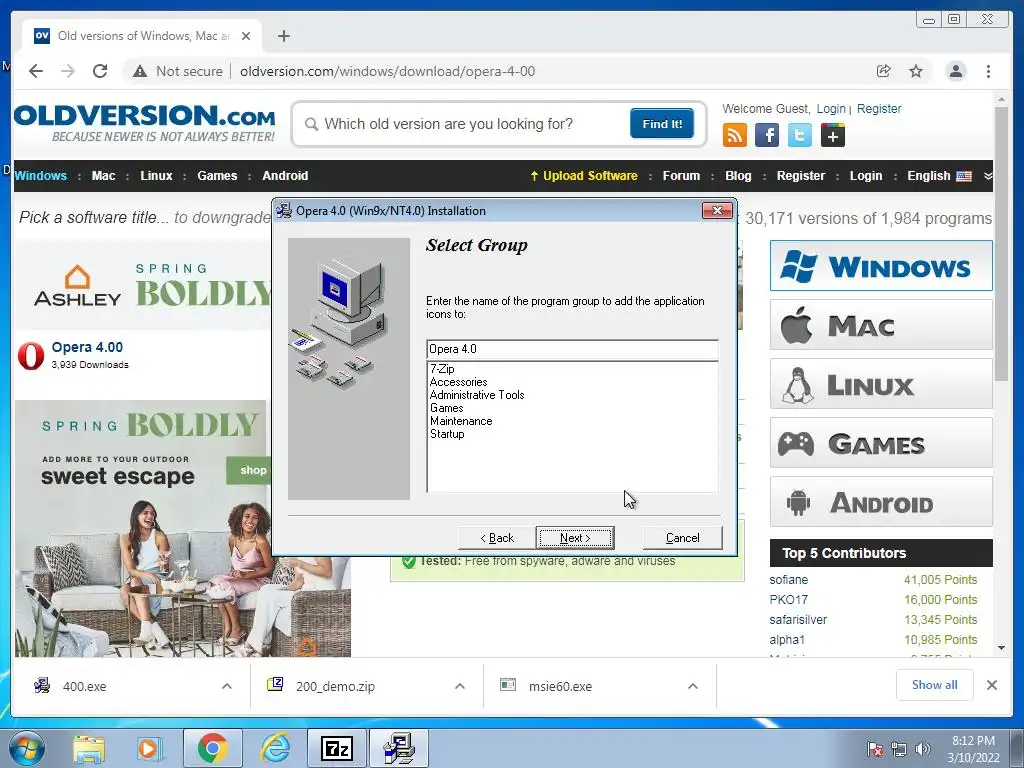Switch to Chrome in the taskbar
The width and height of the screenshot is (1024, 768).
[x=212, y=748]
